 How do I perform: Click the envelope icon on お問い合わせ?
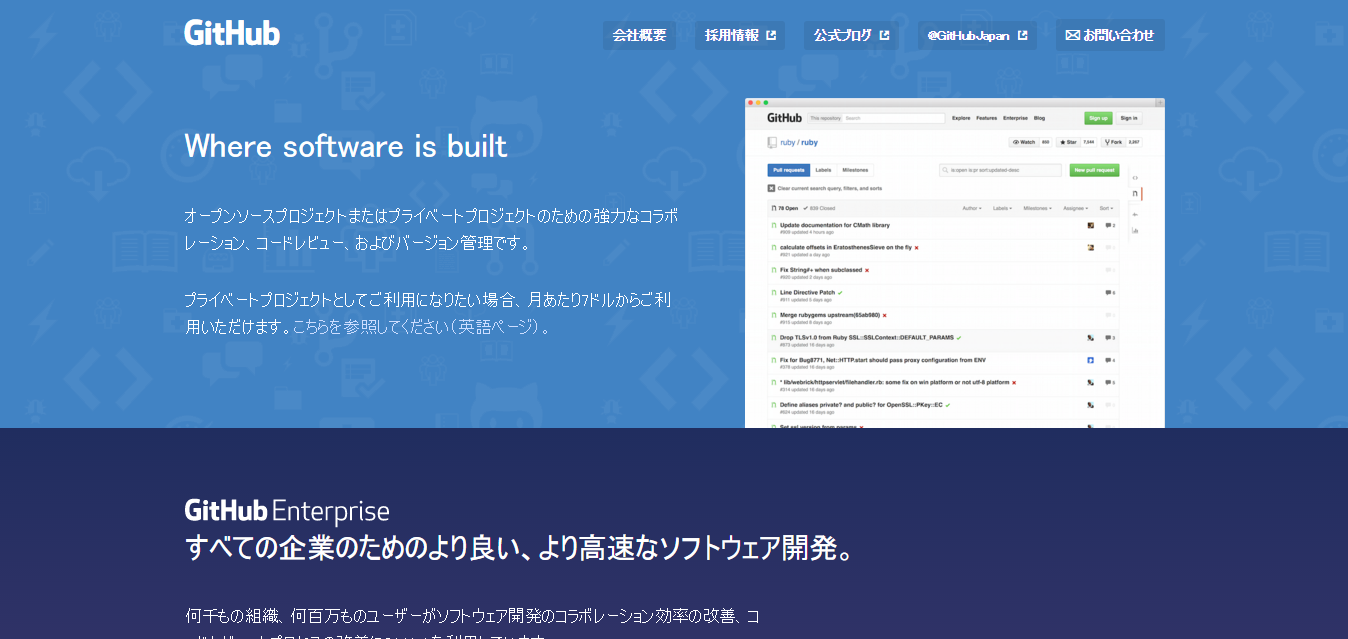(x=1072, y=35)
